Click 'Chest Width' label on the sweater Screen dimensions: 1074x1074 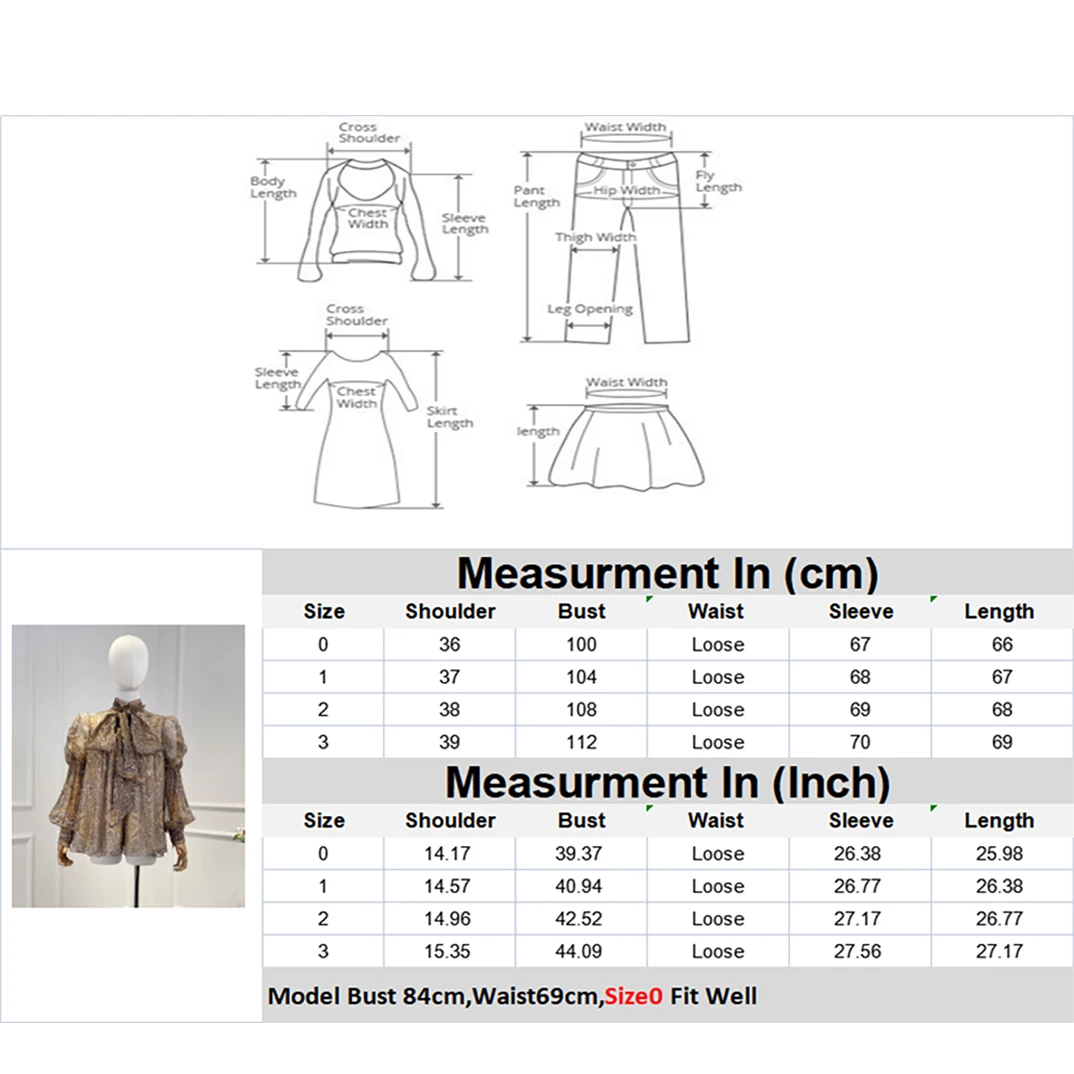367,218
